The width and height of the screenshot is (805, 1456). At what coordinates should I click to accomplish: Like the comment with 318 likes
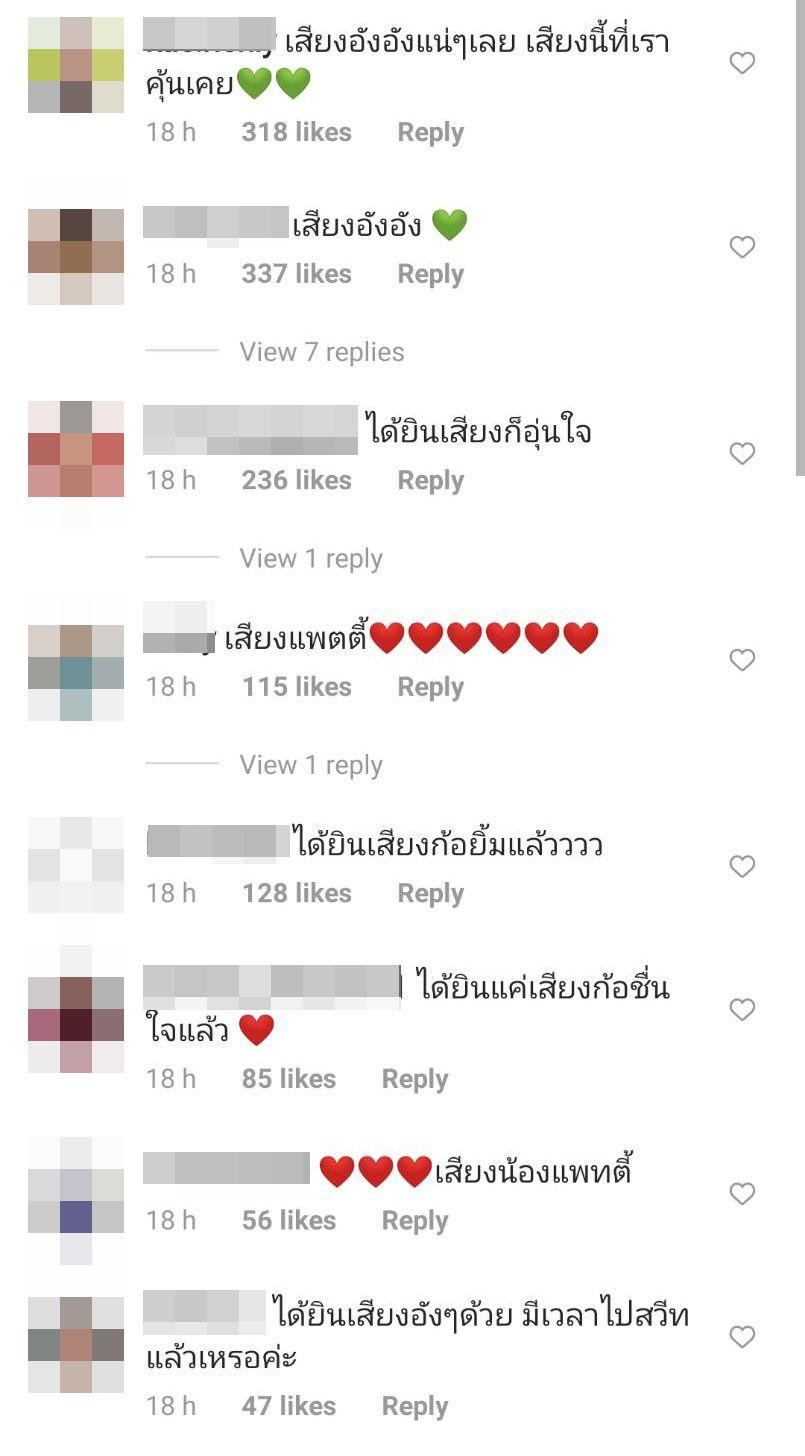pyautogui.click(x=741, y=64)
